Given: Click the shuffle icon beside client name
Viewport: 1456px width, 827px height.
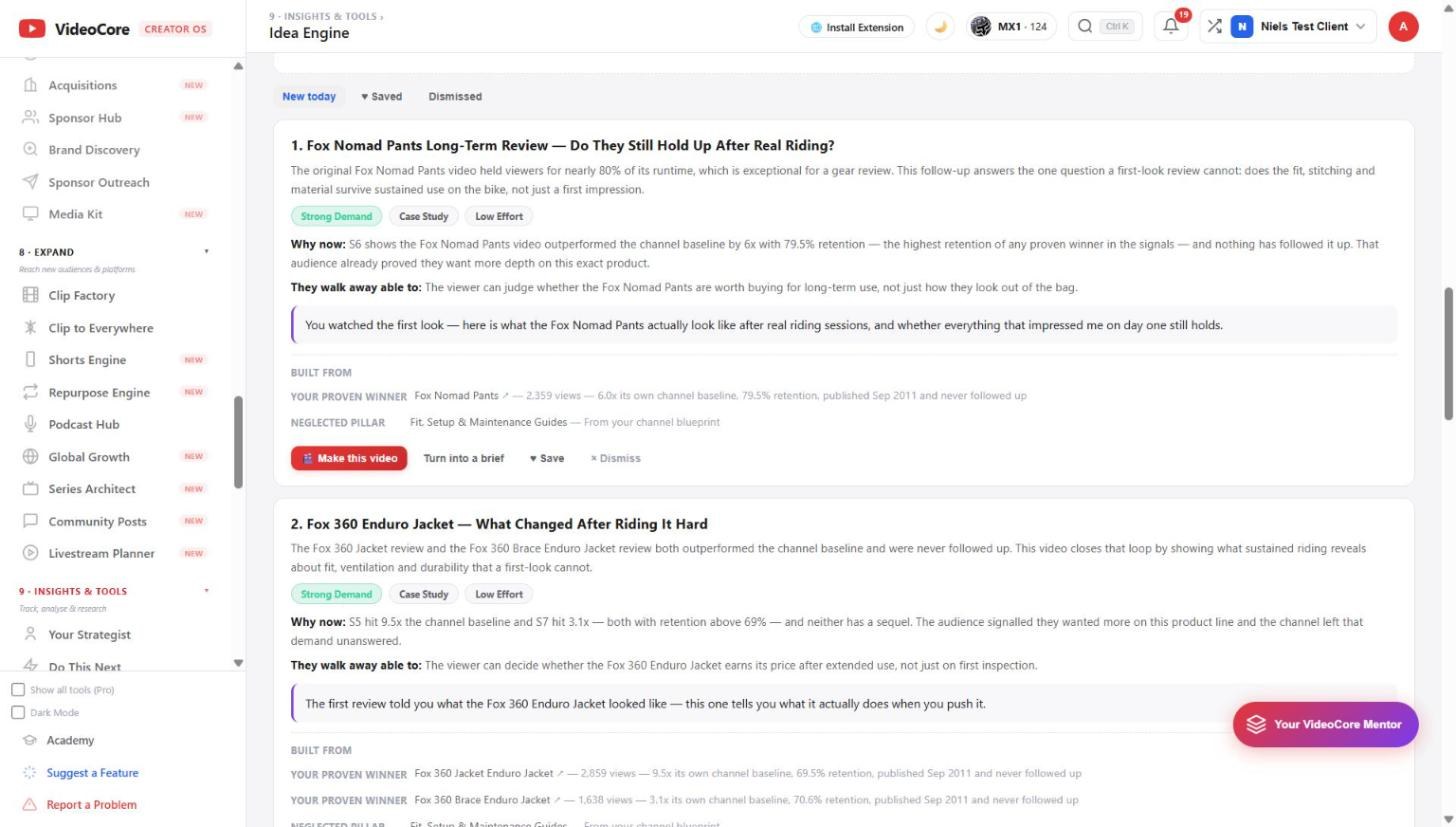Looking at the screenshot, I should 1214,27.
